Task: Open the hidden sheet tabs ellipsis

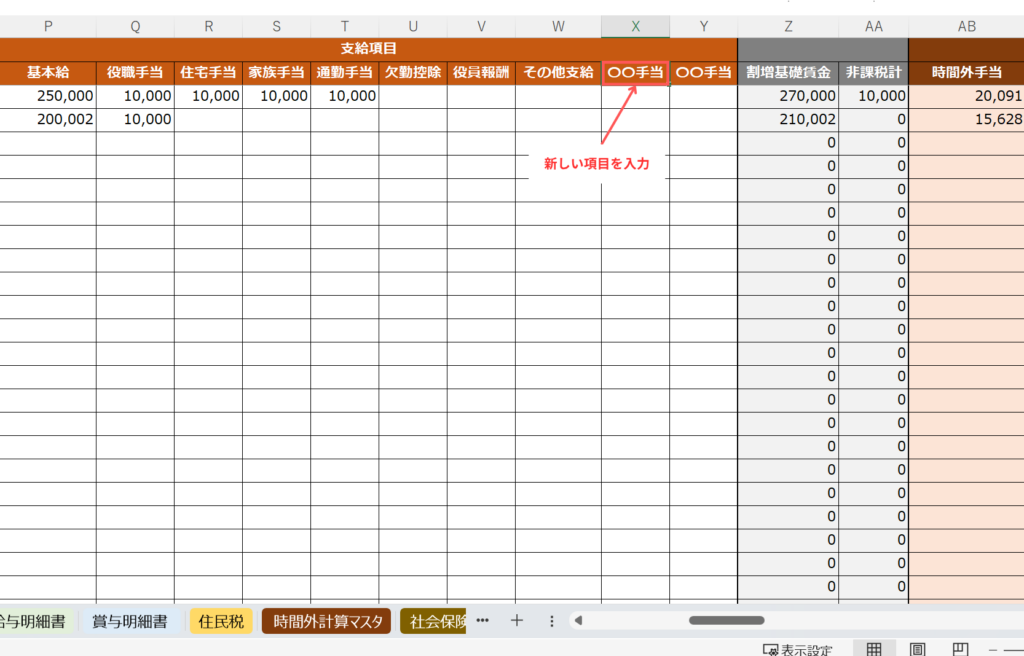Action: point(483,621)
